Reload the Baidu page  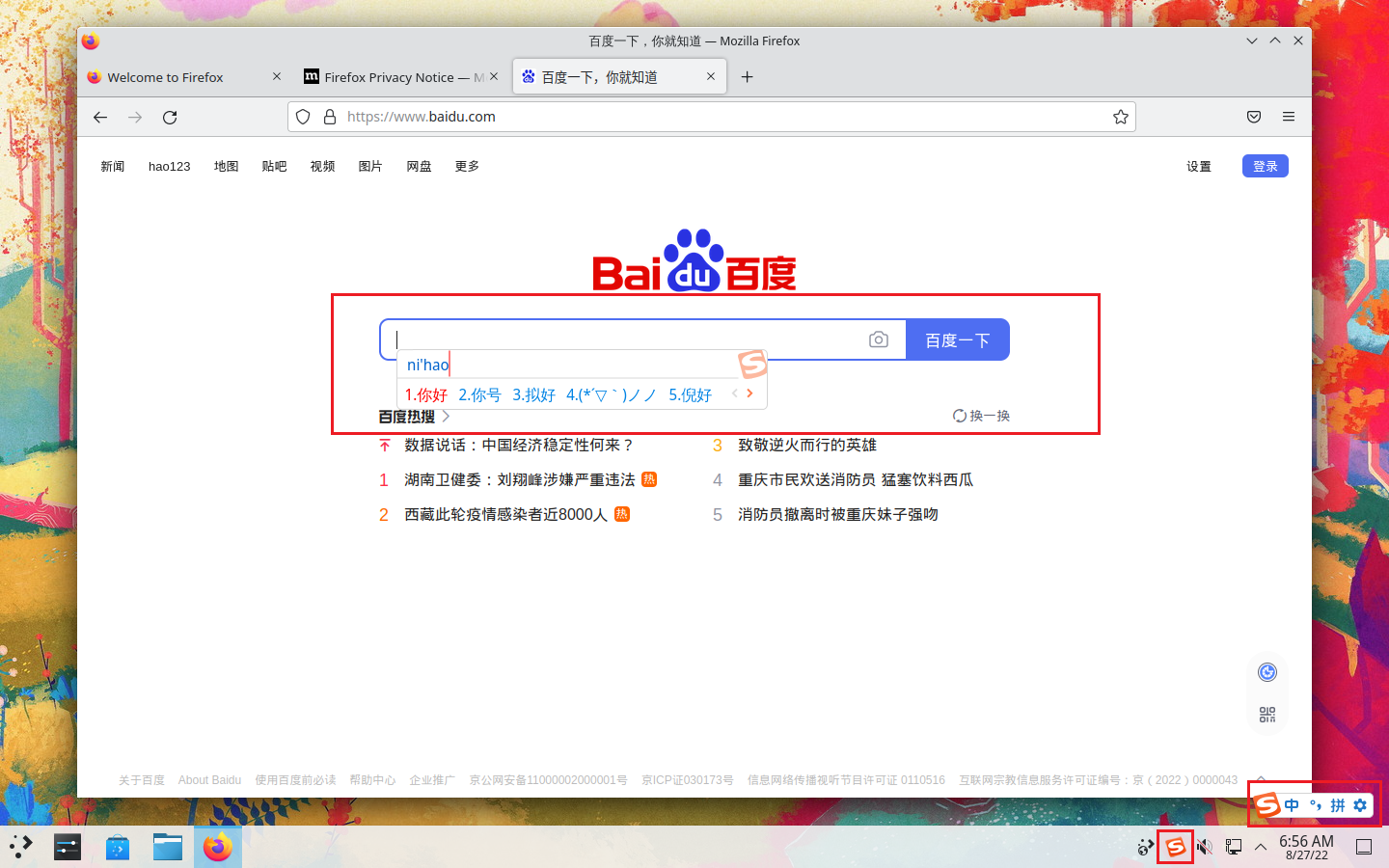tap(170, 117)
